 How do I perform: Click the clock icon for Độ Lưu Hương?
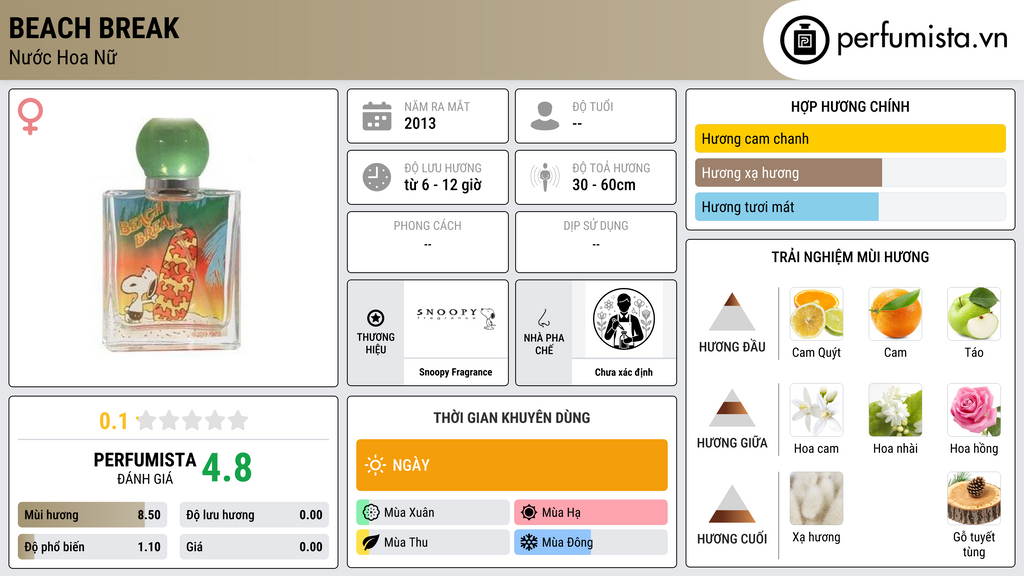[377, 177]
